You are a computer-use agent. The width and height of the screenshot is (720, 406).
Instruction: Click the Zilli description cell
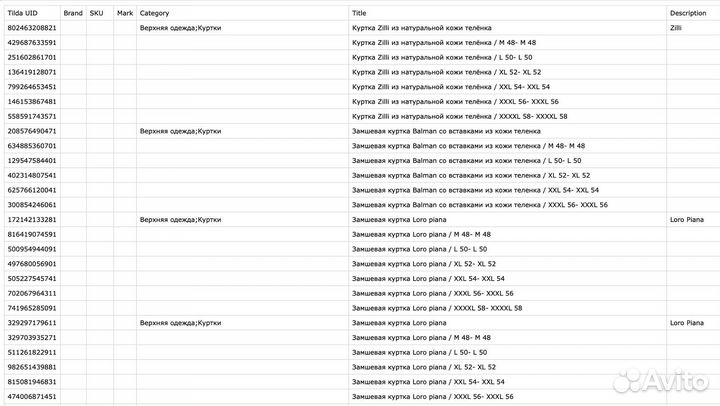pos(692,28)
